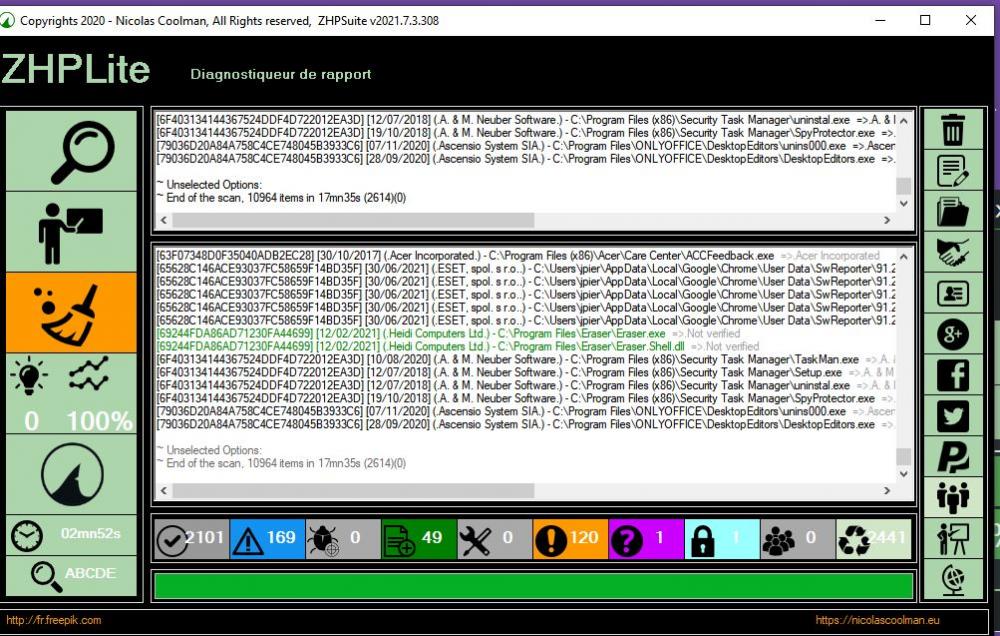Screen dimensions: 1000x636
Task: Click the 'Diagnostiqueur de rapport' subtitle
Action: click(281, 74)
